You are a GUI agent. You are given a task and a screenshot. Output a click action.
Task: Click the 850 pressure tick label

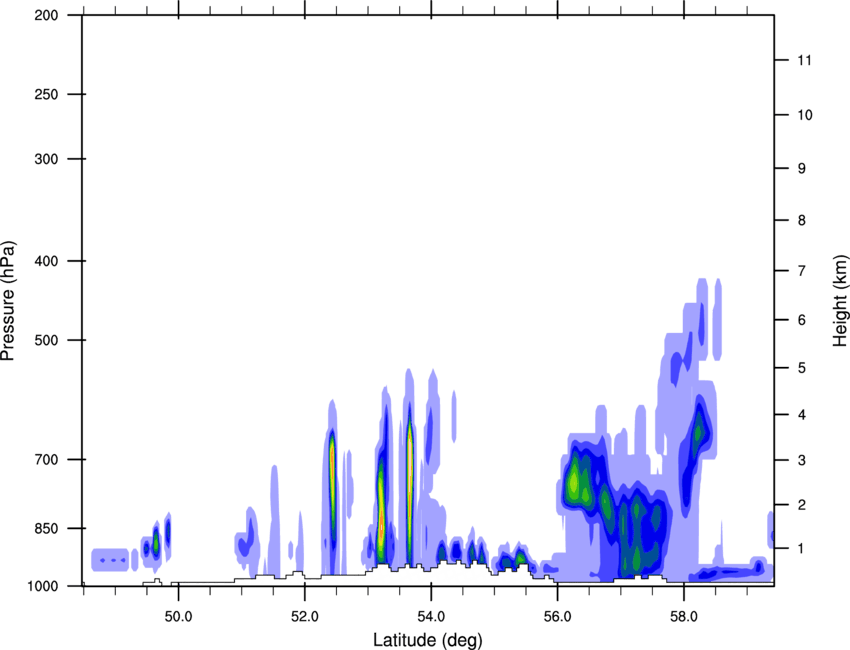[46, 528]
